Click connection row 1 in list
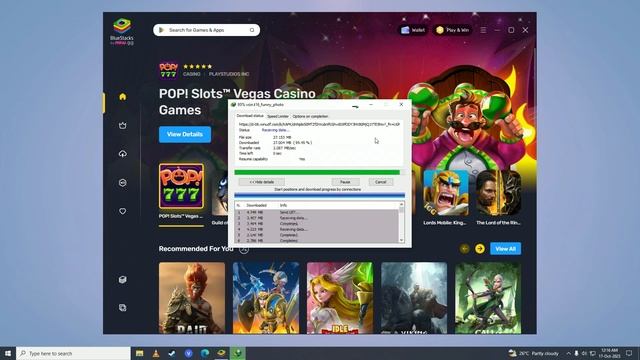This screenshot has height=360, width=640. (x=317, y=212)
